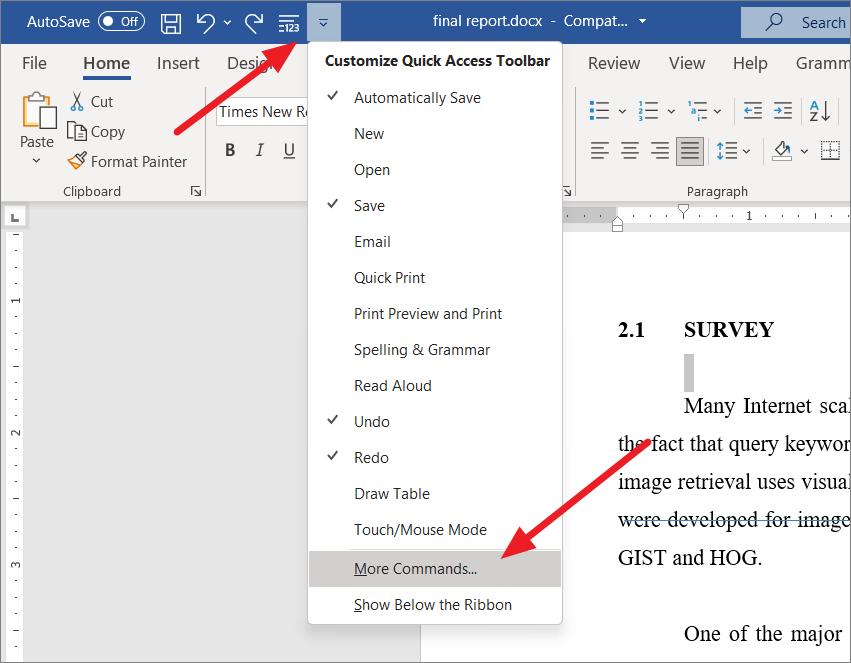Apply bold formatting with the B icon
851x663 pixels.
tap(230, 149)
